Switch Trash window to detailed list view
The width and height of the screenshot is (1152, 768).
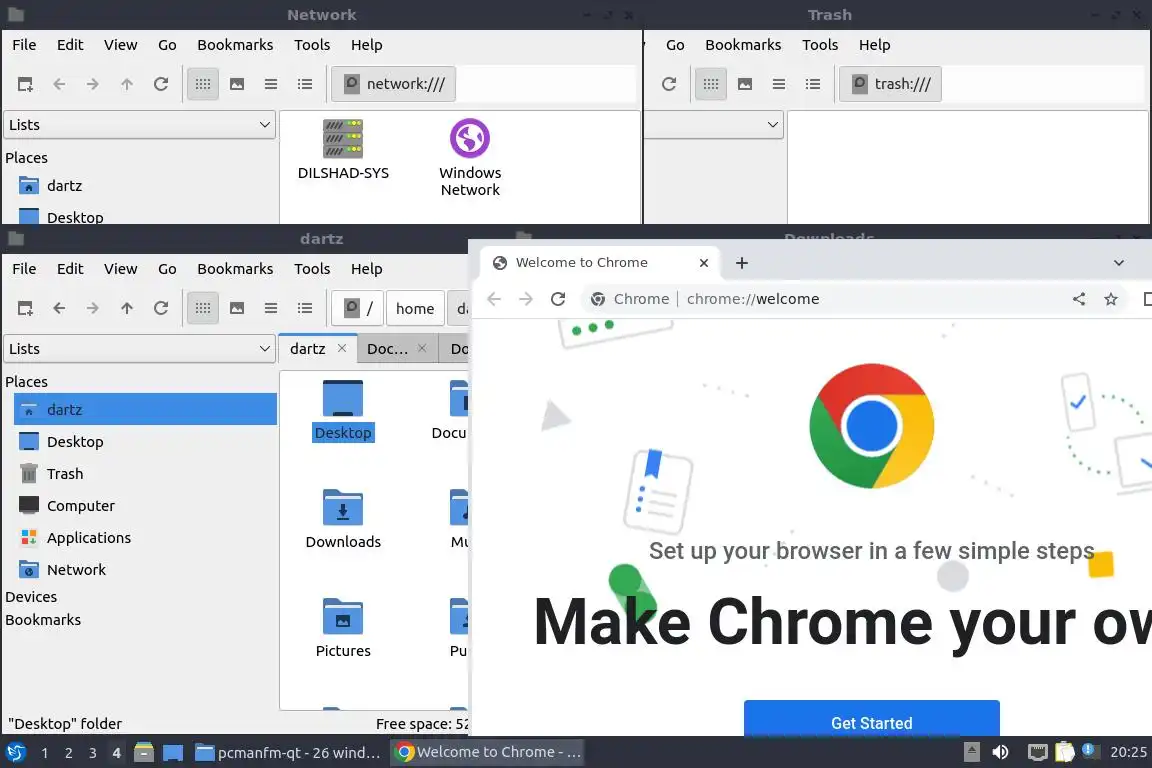coord(813,84)
